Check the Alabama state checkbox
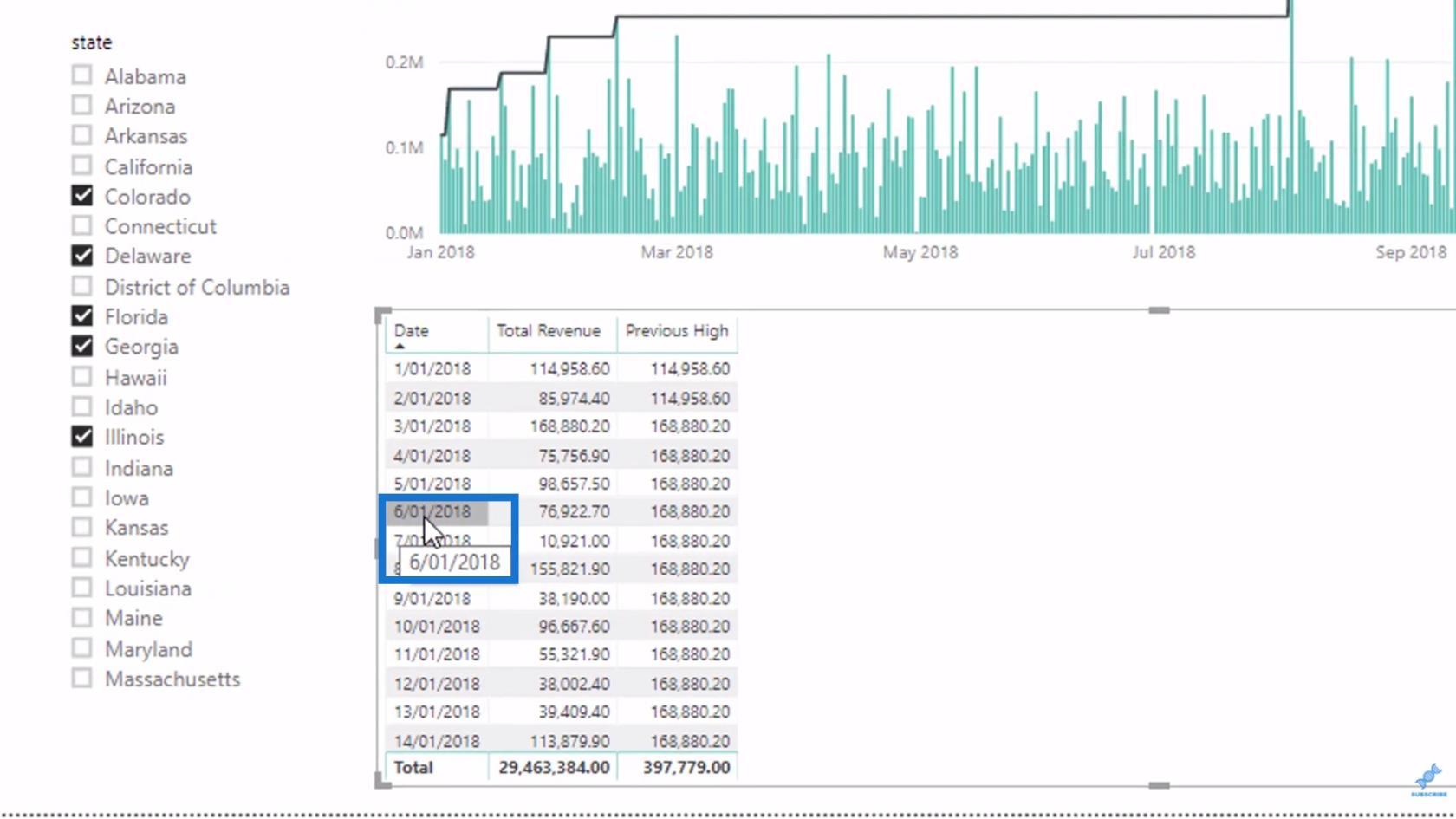This screenshot has height=819, width=1456. pos(81,75)
